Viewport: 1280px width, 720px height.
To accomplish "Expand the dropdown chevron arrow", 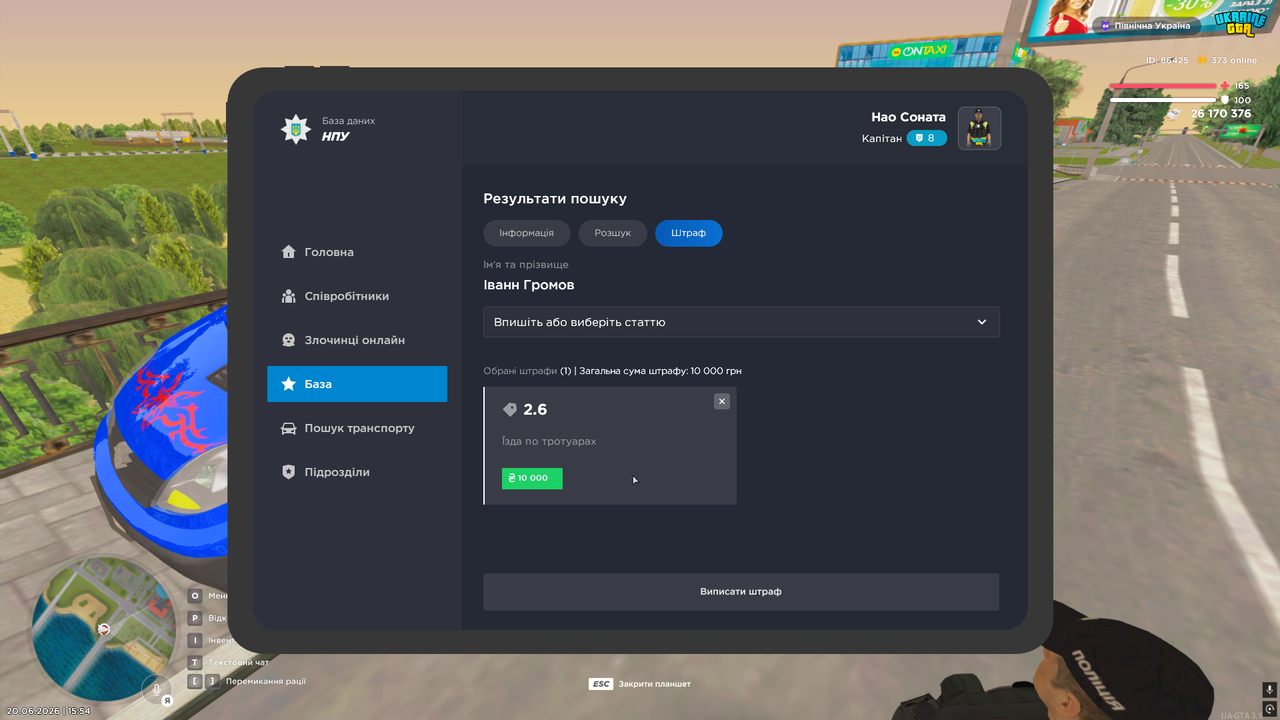I will click(982, 322).
